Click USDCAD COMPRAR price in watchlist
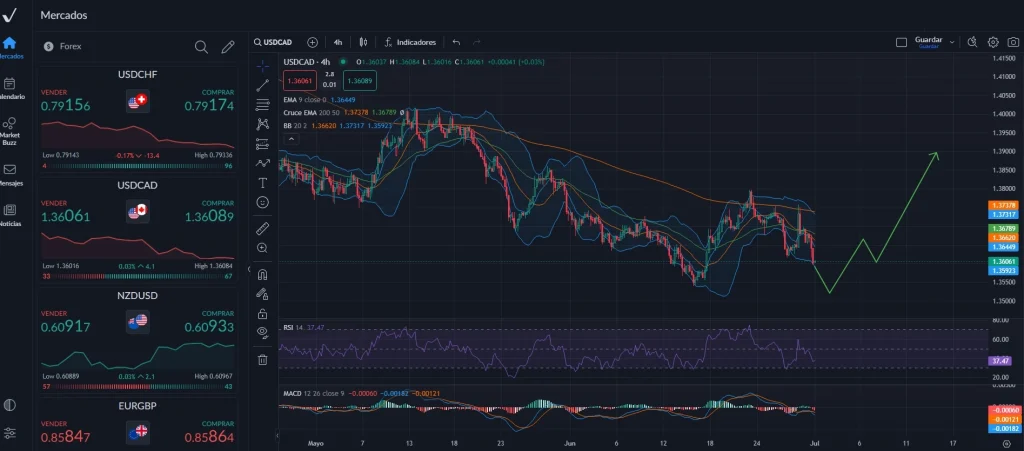The width and height of the screenshot is (1024, 451). click(209, 216)
